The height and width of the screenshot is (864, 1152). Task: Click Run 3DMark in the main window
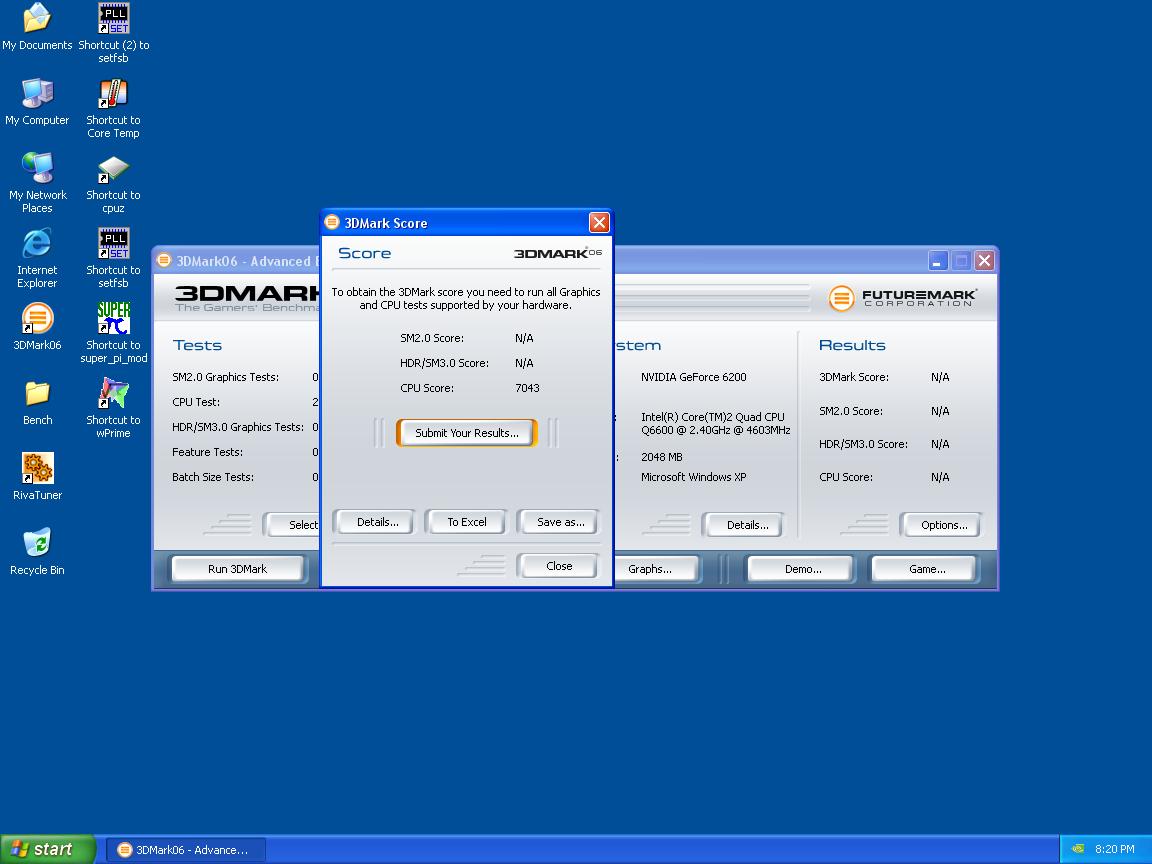[237, 569]
